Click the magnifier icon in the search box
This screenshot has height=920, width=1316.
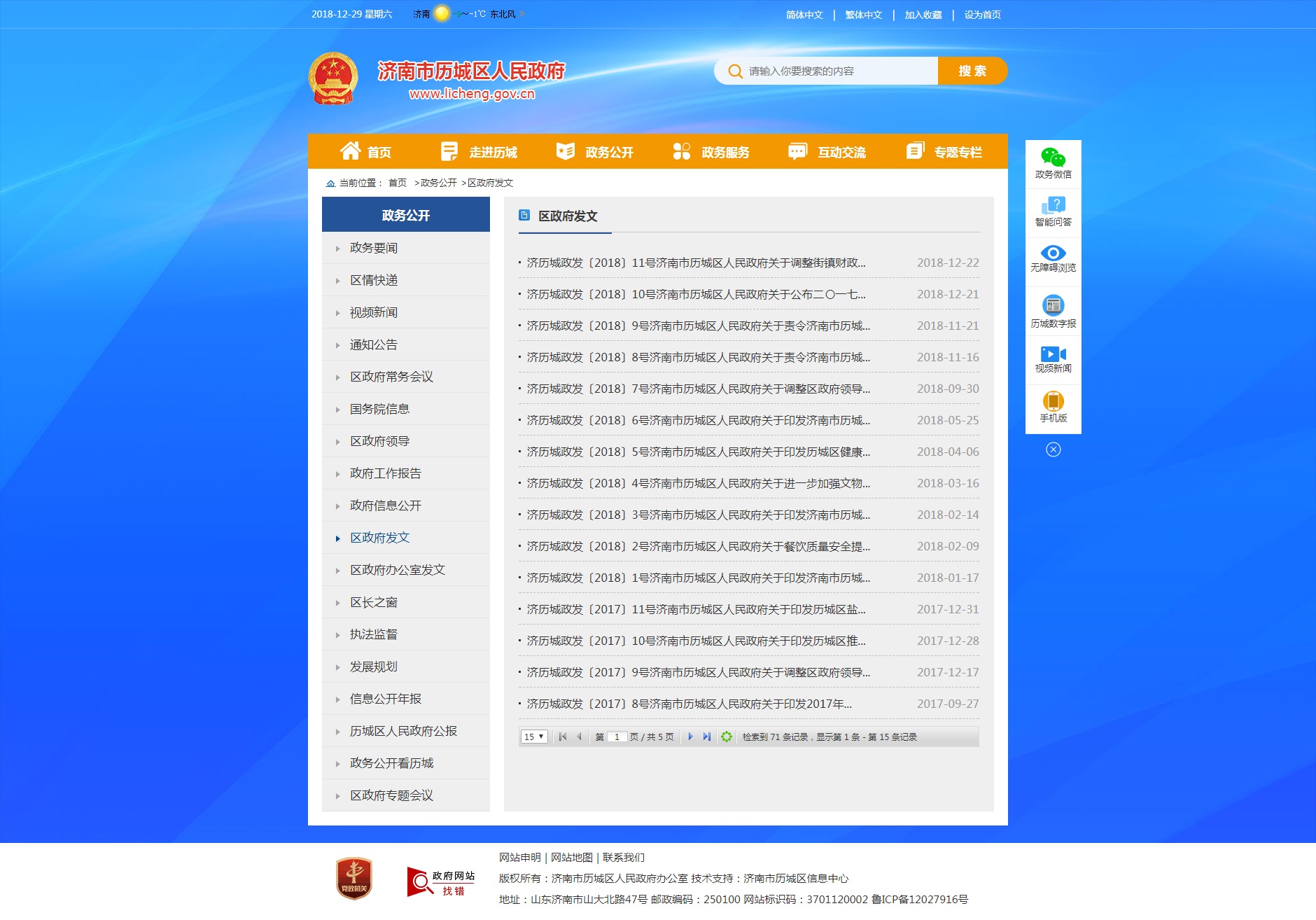point(735,71)
